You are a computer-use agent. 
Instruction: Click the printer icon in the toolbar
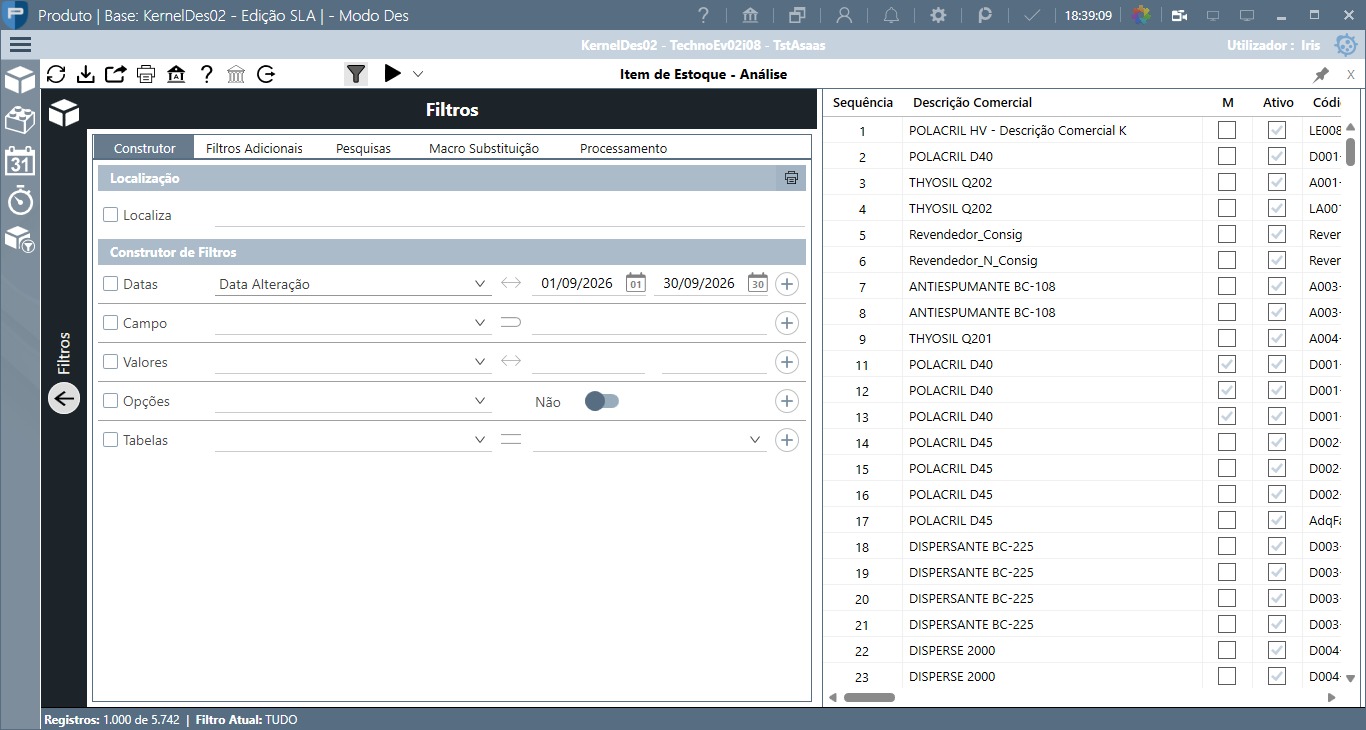[146, 74]
